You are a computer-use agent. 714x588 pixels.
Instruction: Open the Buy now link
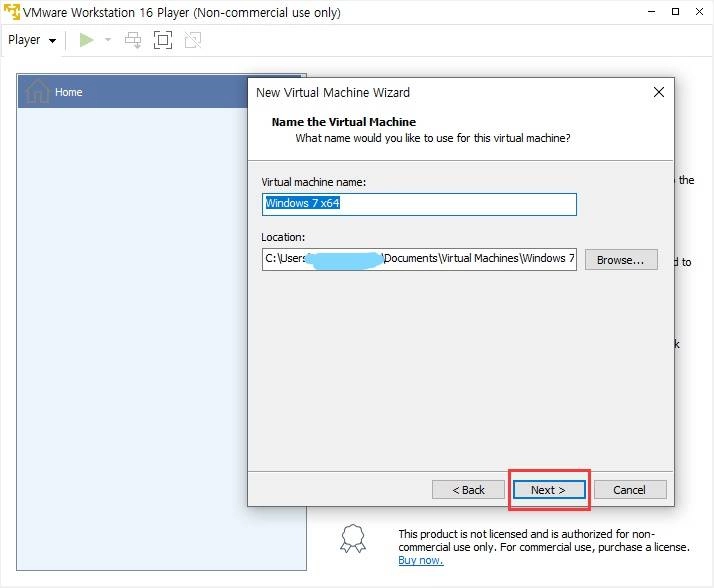421,561
